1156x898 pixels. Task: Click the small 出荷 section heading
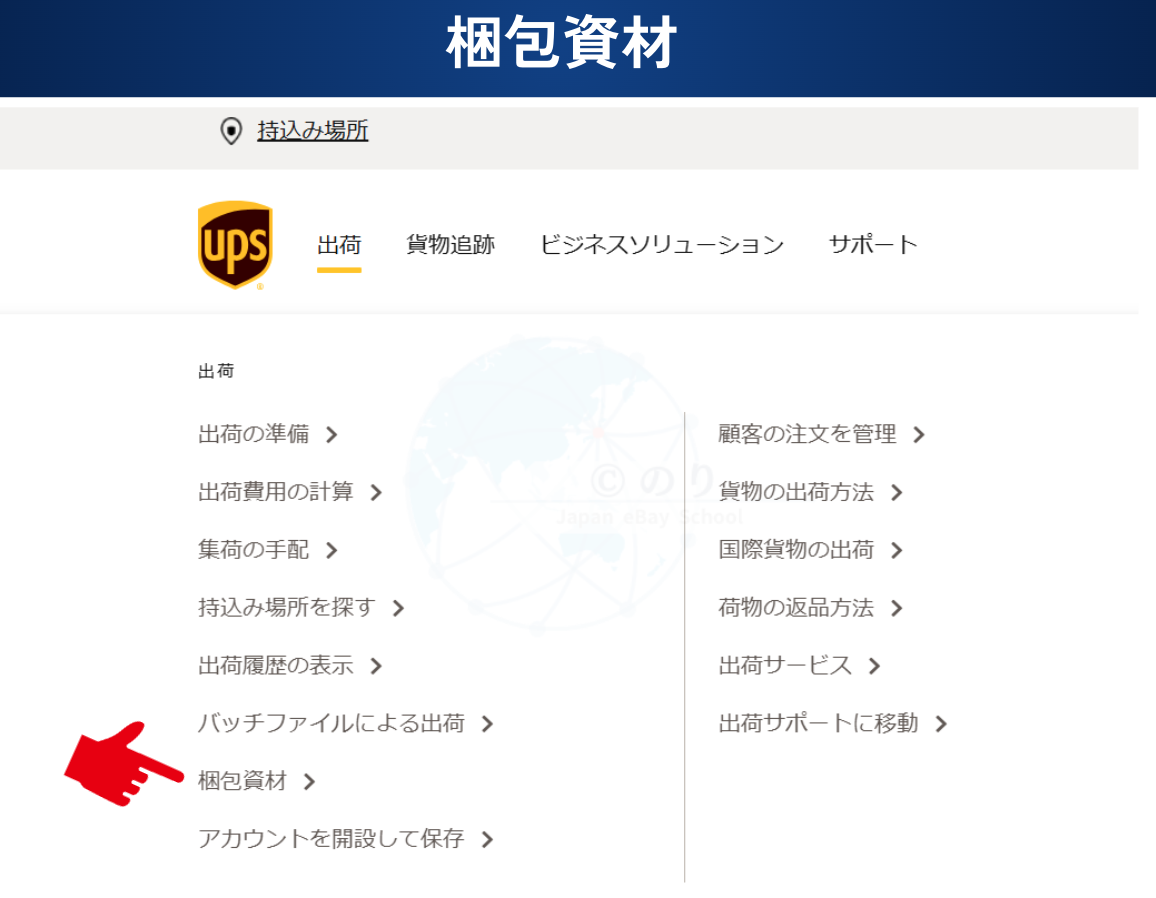click(x=216, y=371)
